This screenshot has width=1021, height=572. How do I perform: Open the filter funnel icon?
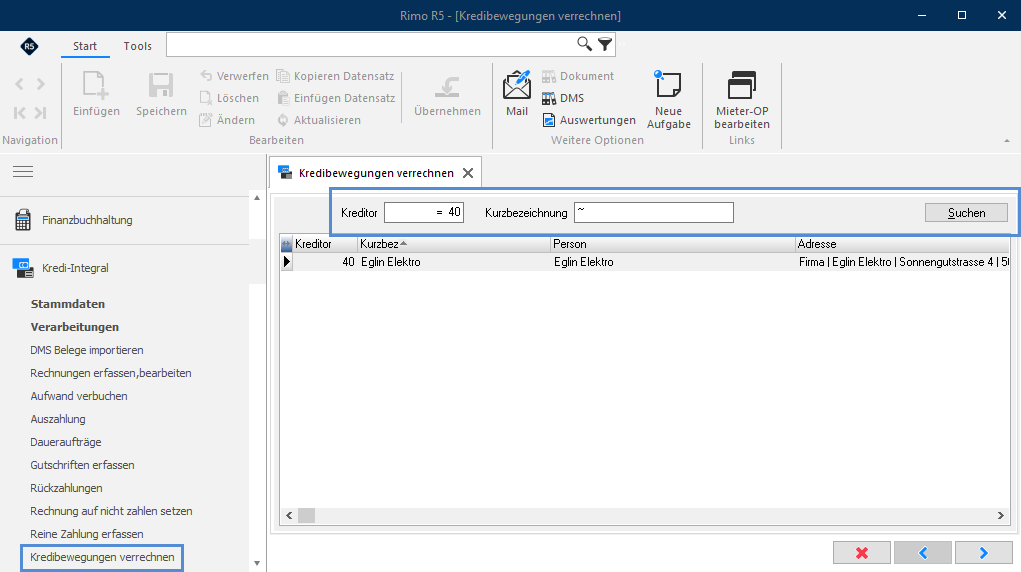tap(605, 44)
